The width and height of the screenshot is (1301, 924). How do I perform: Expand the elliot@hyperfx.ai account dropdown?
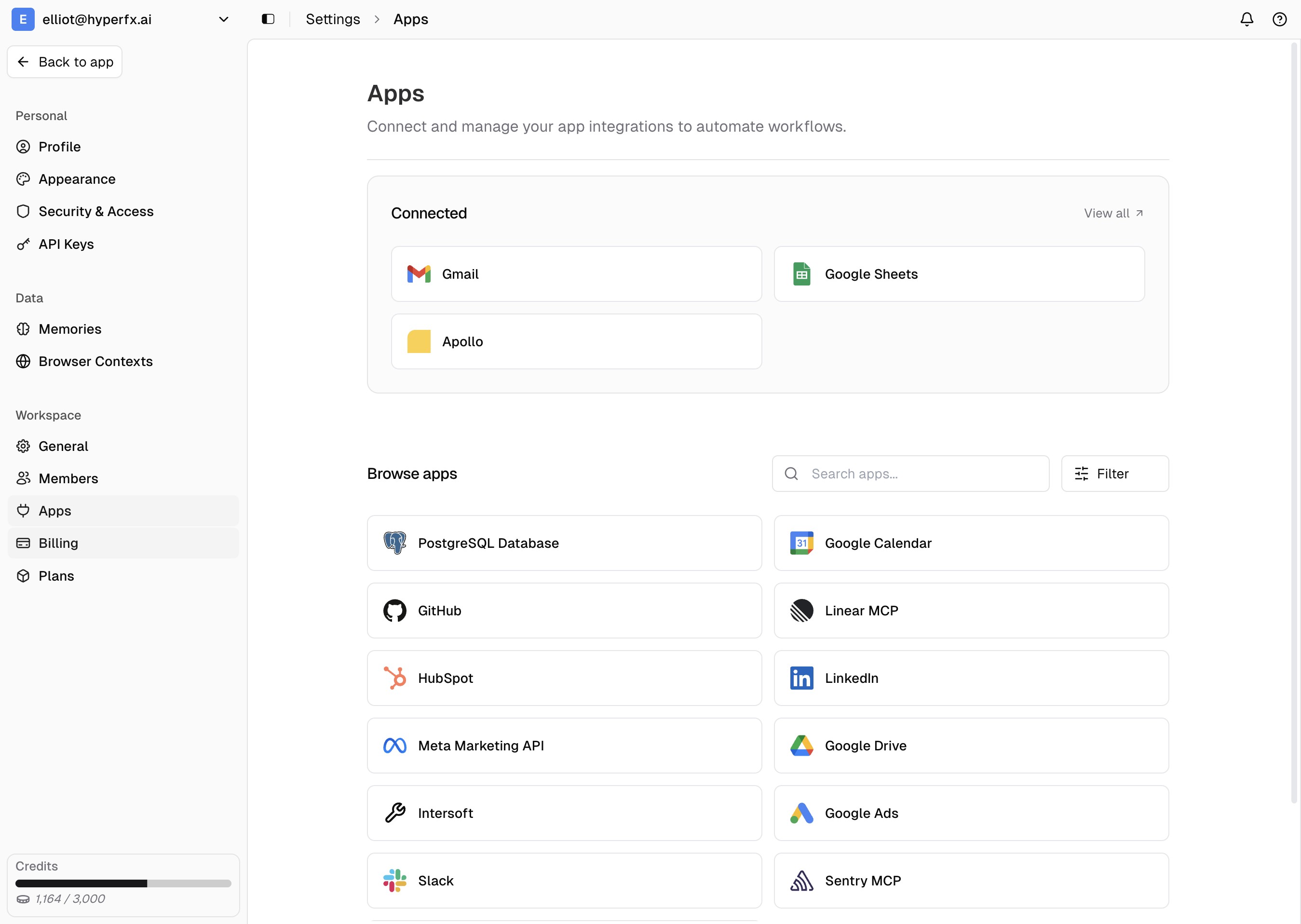[x=224, y=19]
